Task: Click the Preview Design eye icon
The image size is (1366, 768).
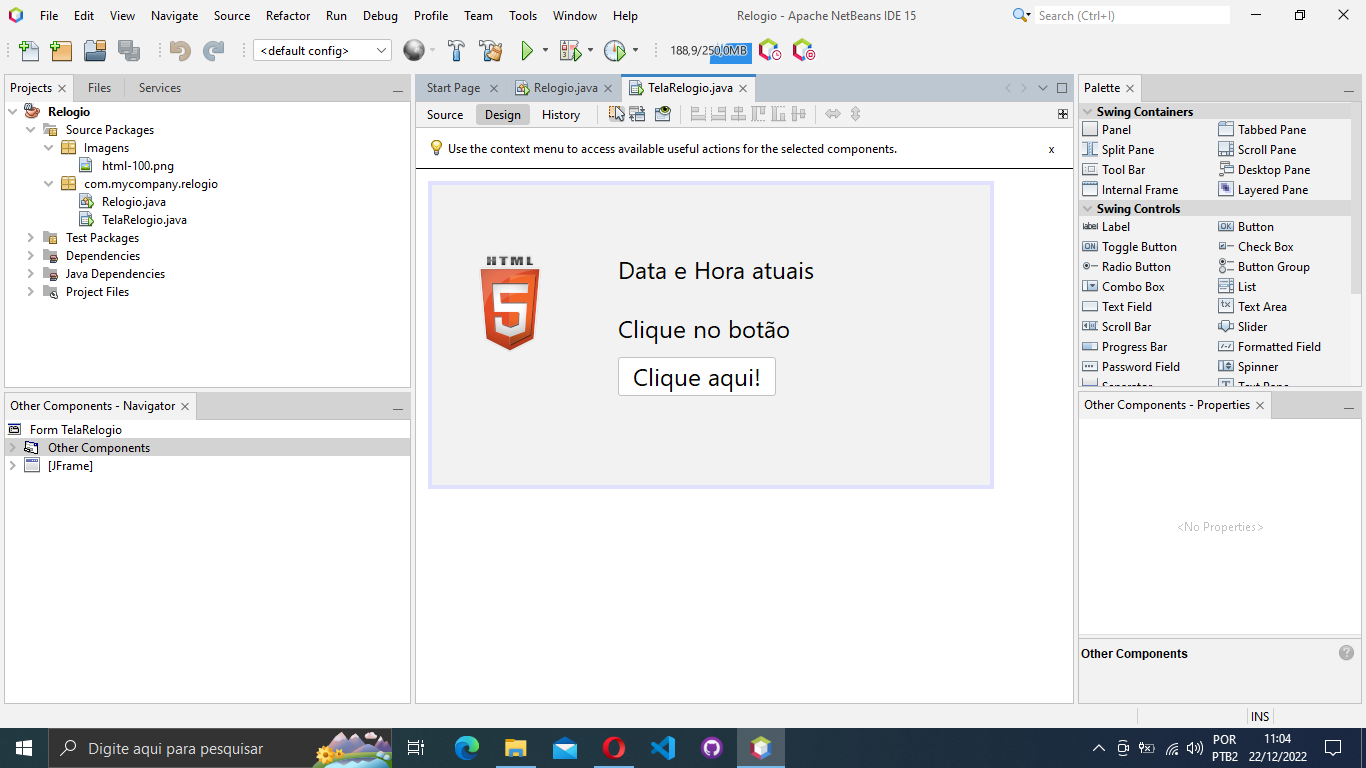Action: 662,114
